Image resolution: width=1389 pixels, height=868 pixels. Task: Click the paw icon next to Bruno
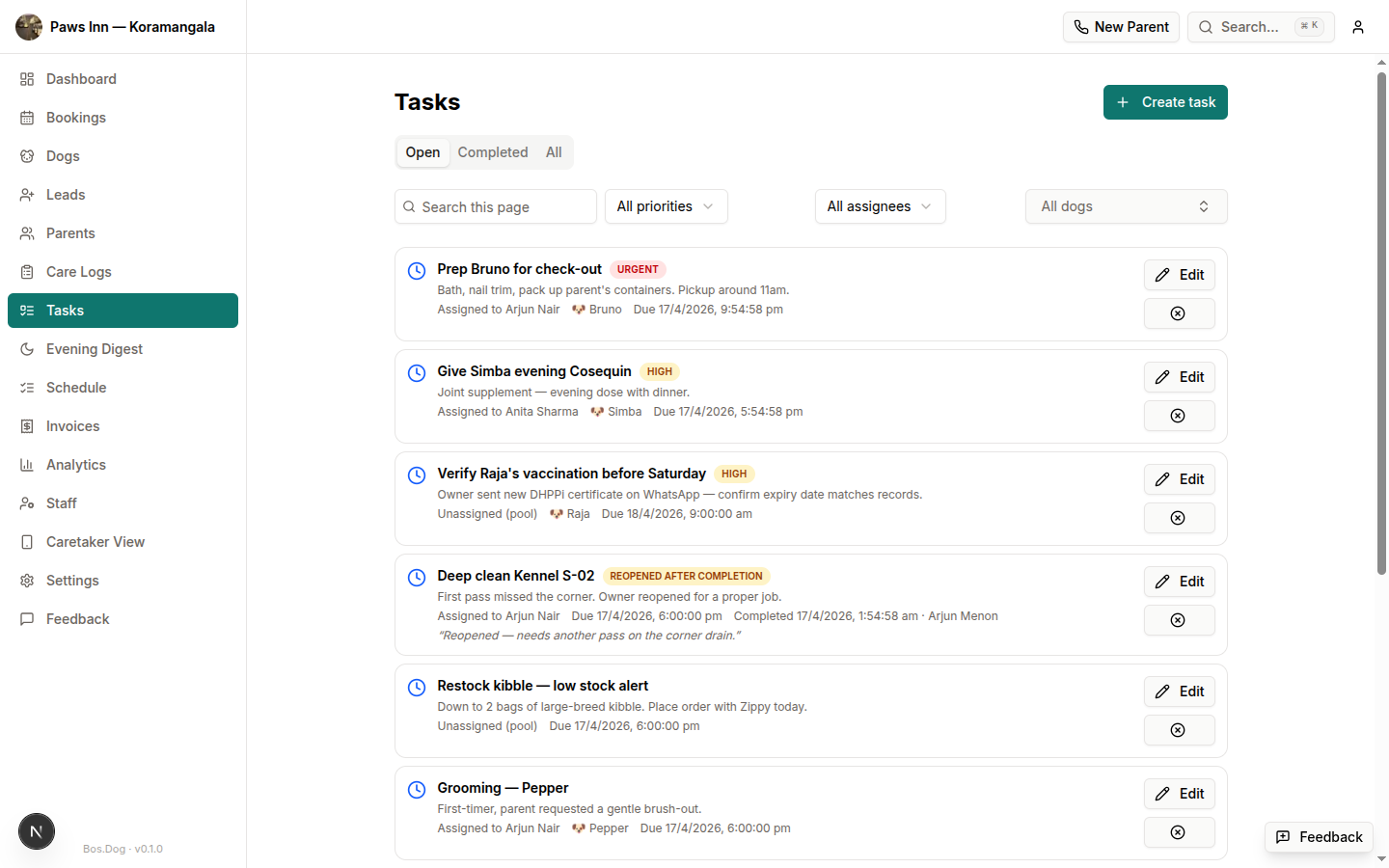[576, 309]
